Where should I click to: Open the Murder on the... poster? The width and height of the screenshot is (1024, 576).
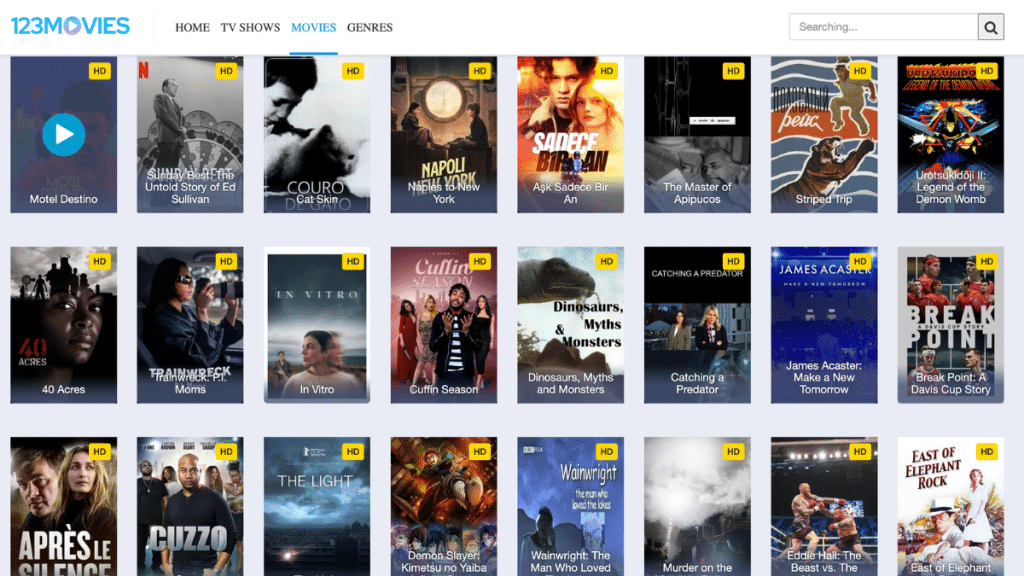click(x=697, y=507)
